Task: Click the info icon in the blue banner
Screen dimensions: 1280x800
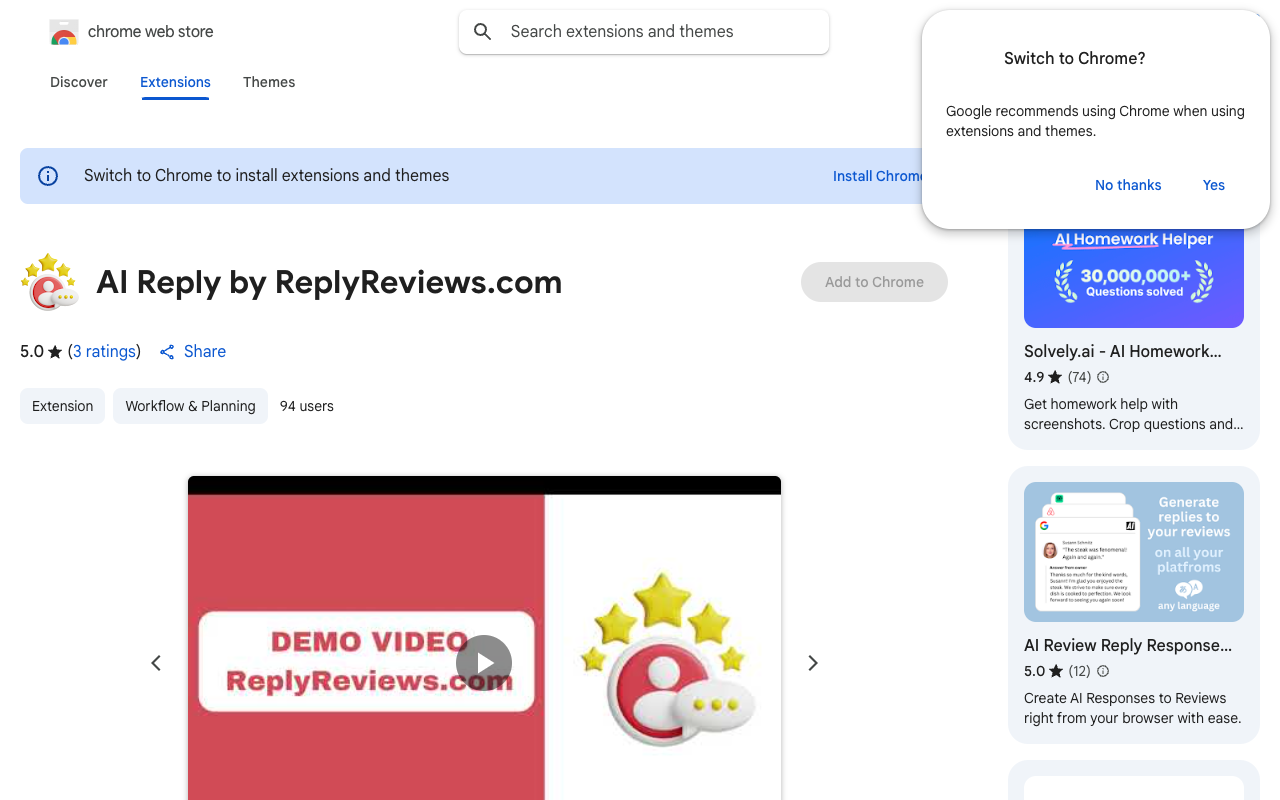Action: click(x=48, y=176)
